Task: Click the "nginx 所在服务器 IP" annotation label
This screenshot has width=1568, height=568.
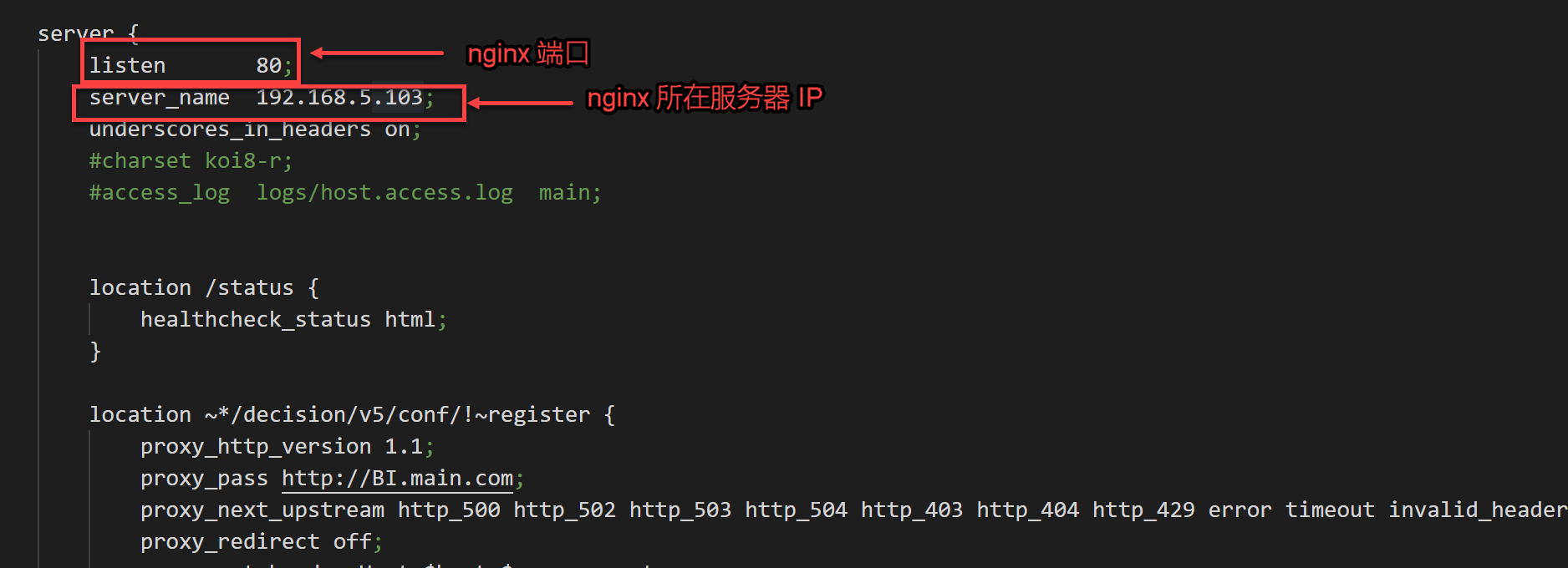Action: point(705,99)
